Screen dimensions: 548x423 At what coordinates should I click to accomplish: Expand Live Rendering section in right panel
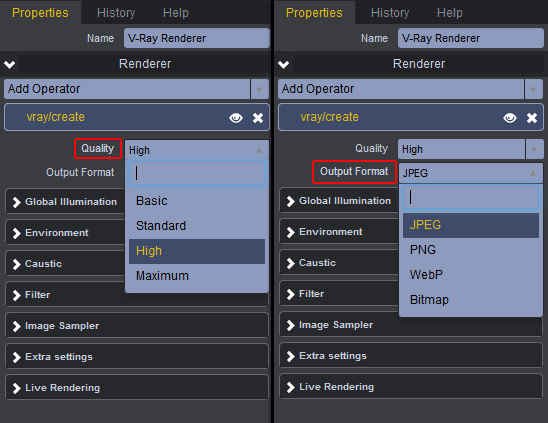[x=411, y=387]
